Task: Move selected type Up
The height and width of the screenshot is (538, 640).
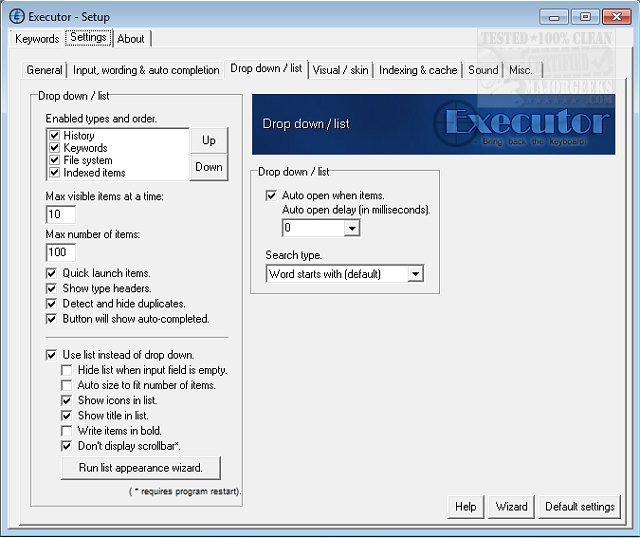Action: pos(209,140)
